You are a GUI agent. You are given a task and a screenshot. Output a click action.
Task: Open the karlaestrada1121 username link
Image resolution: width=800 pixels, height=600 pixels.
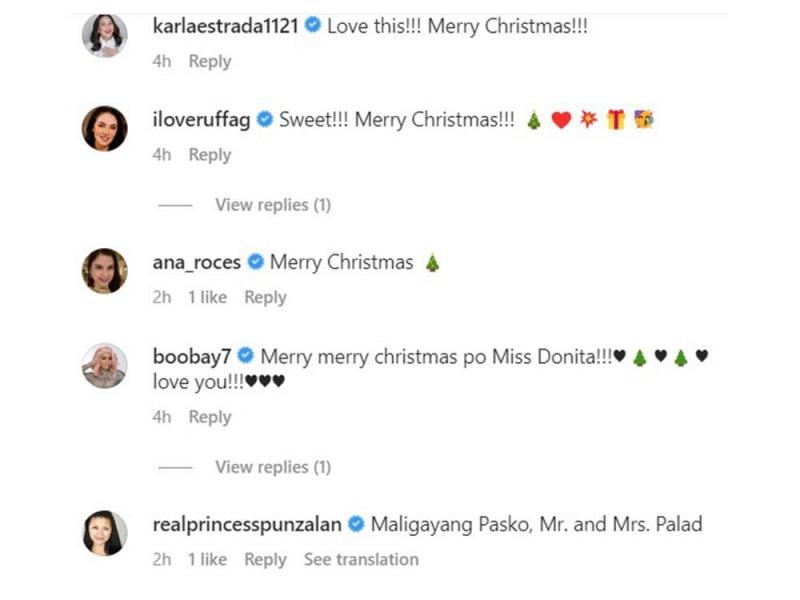(225, 27)
